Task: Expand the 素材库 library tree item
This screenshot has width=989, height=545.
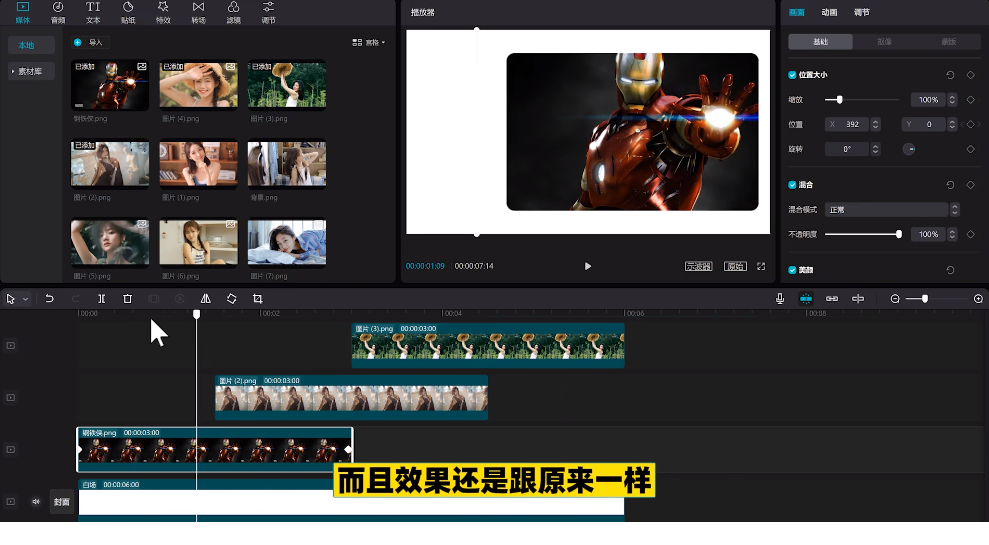Action: pos(31,71)
